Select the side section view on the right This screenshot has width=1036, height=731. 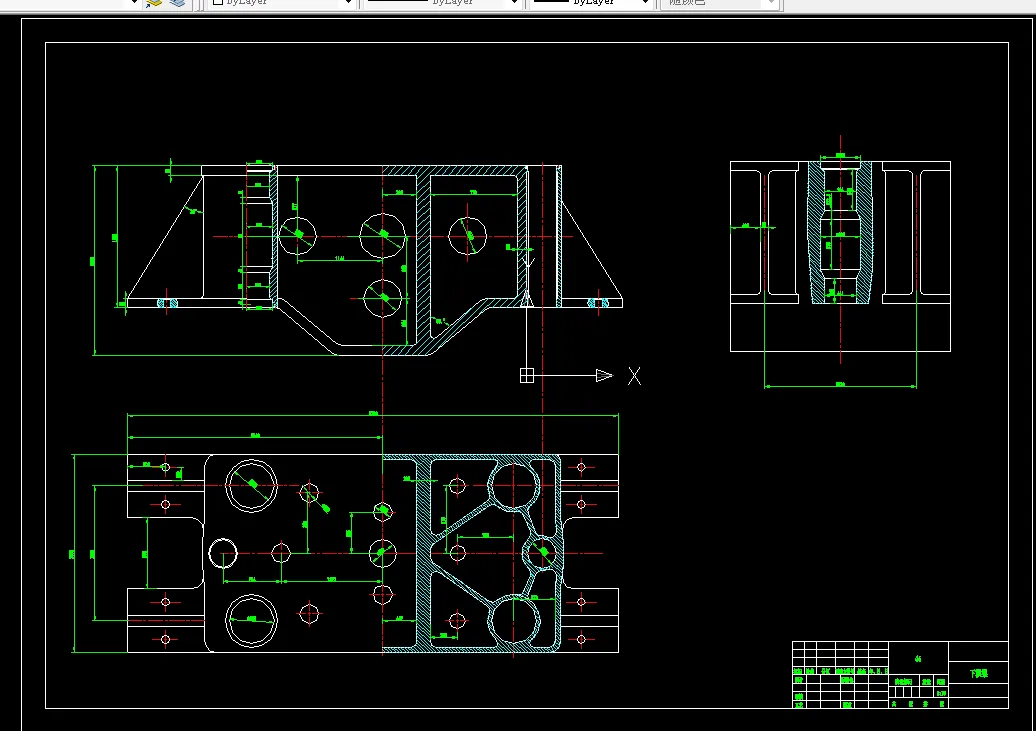click(x=840, y=256)
